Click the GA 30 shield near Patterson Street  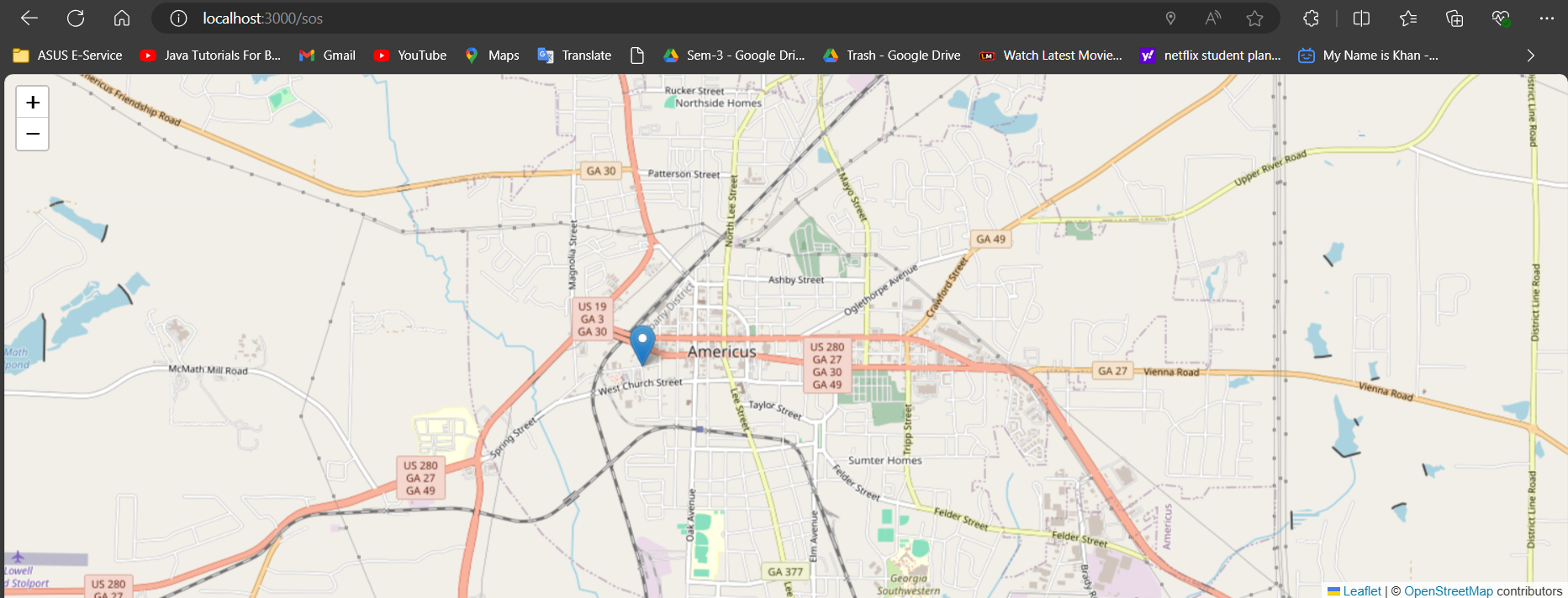point(600,171)
